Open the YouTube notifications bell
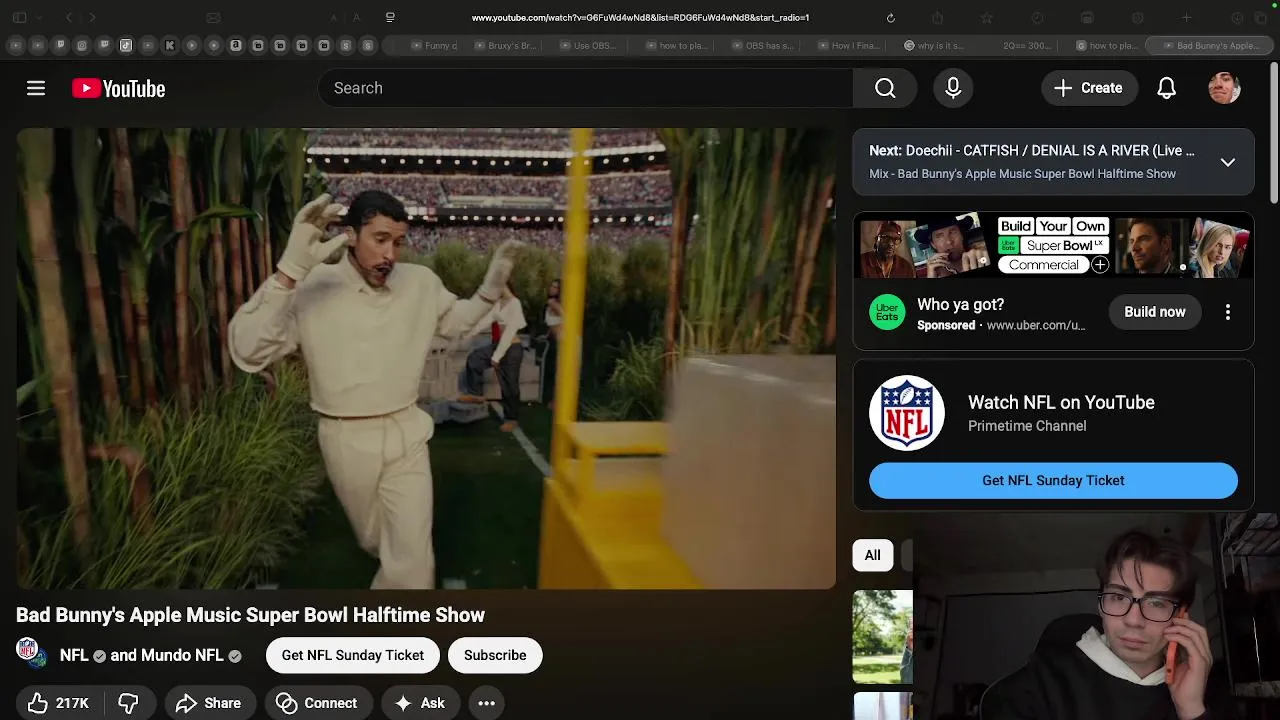The image size is (1280, 720). tap(1166, 88)
